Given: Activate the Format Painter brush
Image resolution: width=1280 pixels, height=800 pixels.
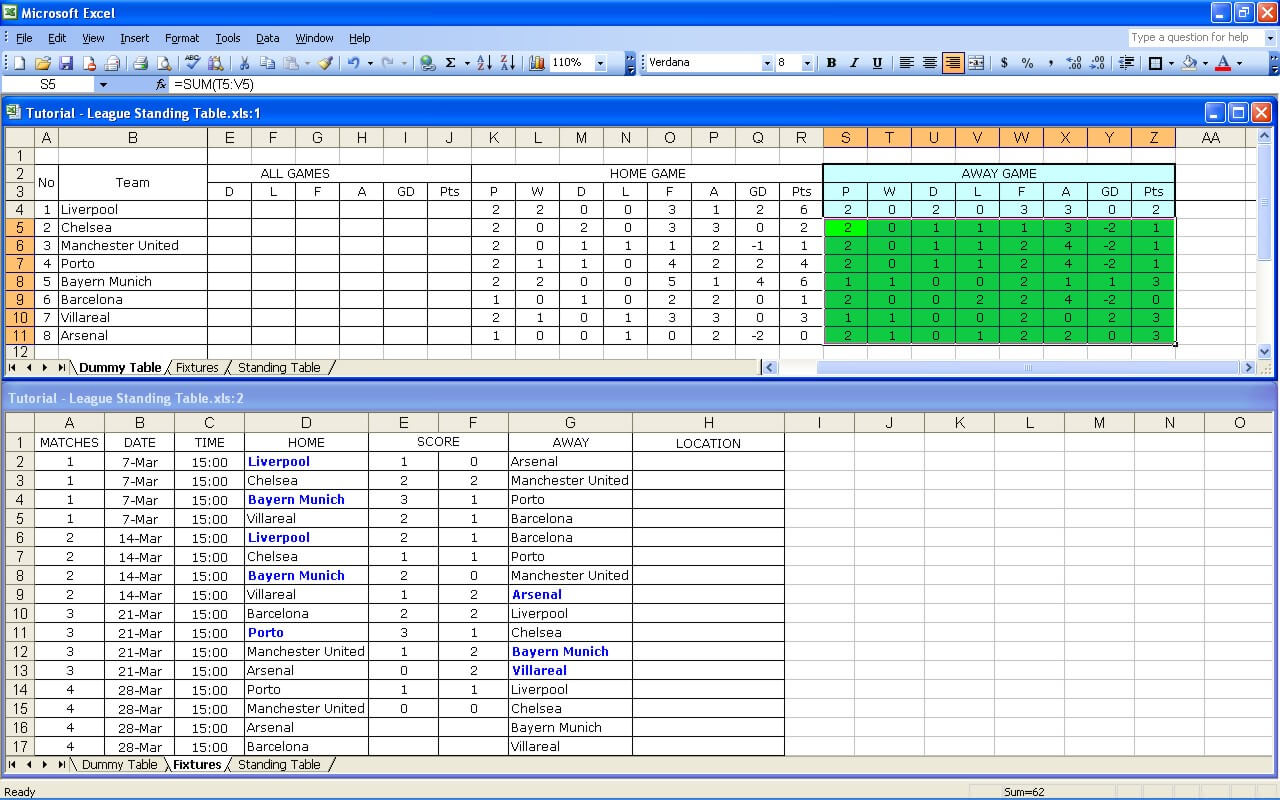Looking at the screenshot, I should [x=325, y=63].
